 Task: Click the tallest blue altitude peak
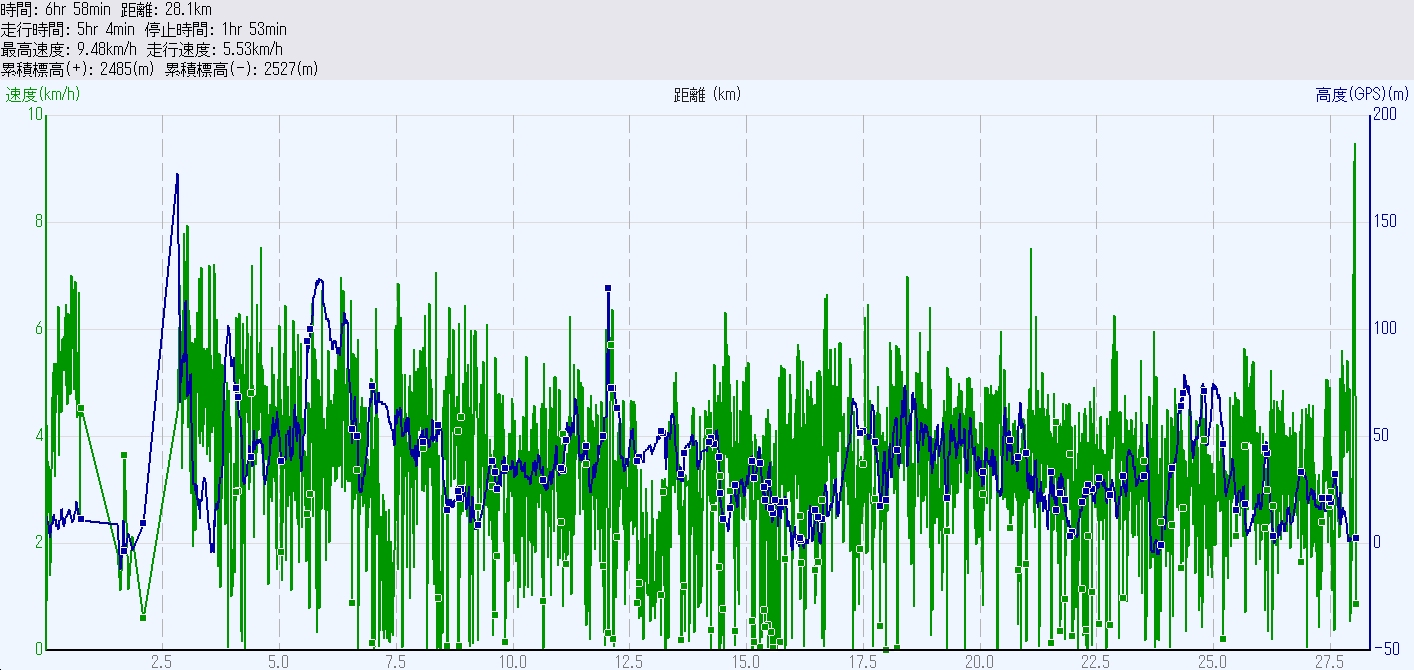coord(177,175)
